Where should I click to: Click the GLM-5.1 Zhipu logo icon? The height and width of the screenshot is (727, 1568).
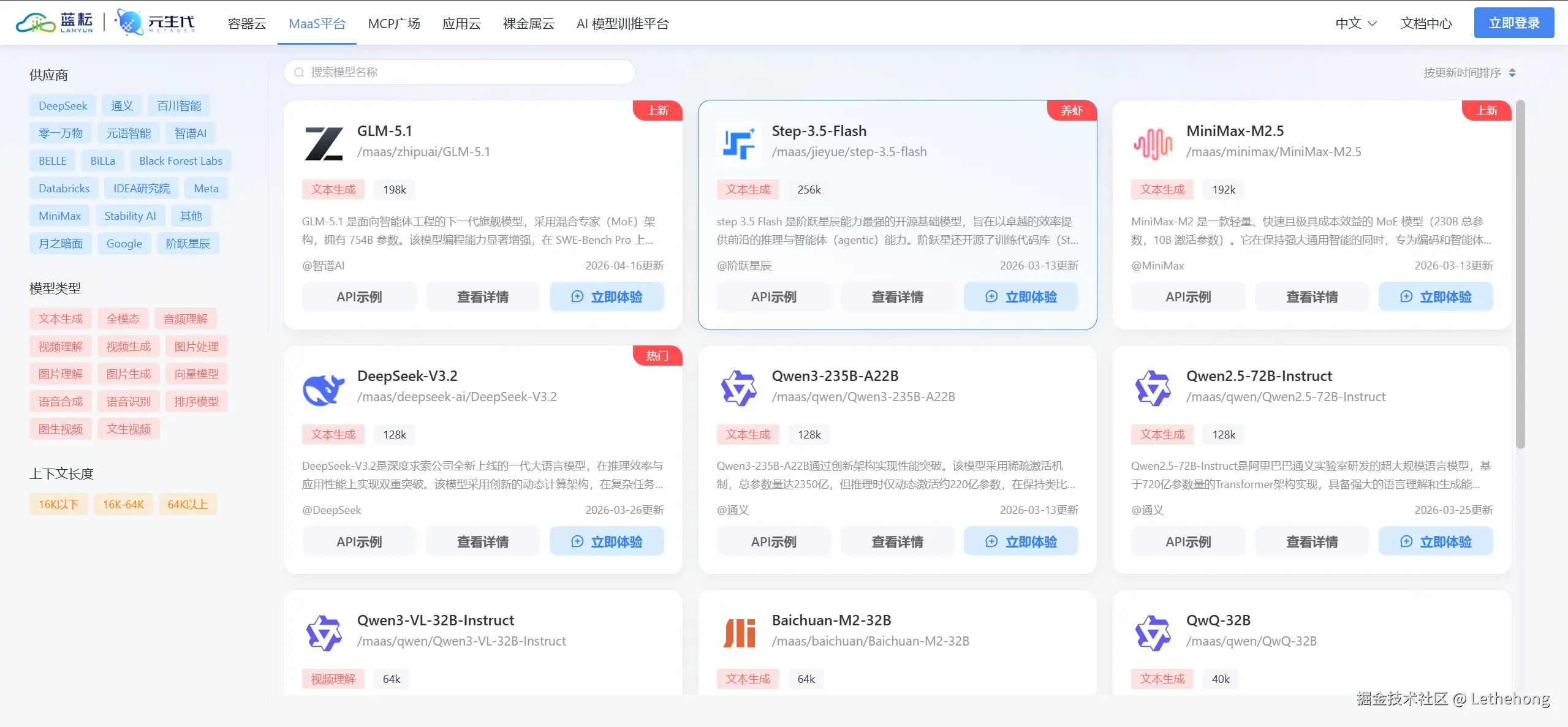[x=324, y=144]
